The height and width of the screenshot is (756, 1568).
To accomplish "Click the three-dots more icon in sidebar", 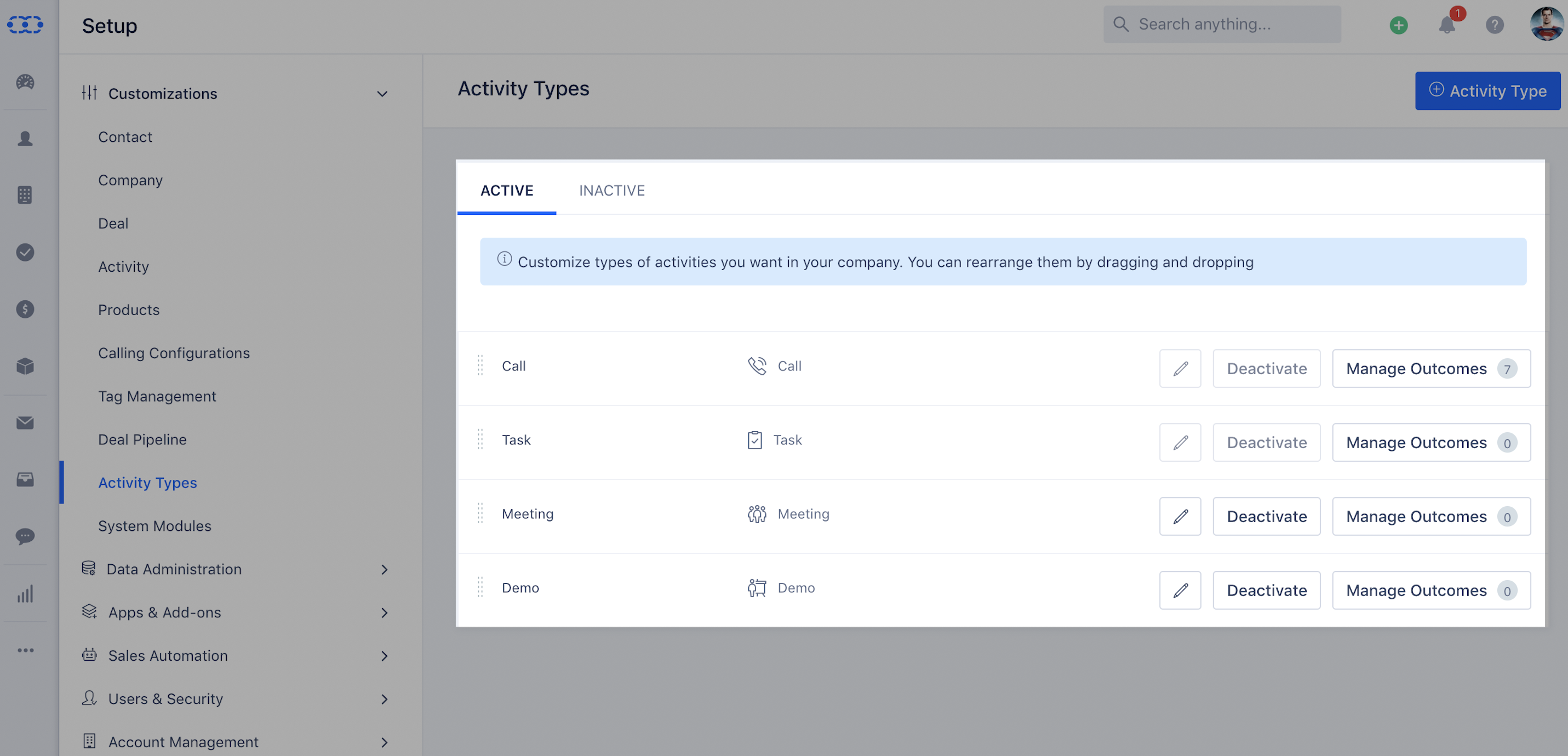I will (x=25, y=650).
